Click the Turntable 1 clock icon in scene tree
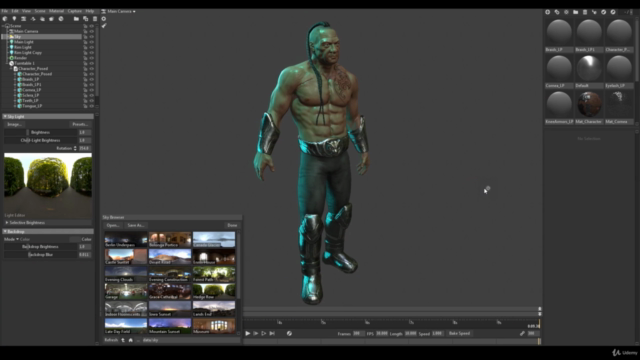640x360 pixels. coord(11,63)
